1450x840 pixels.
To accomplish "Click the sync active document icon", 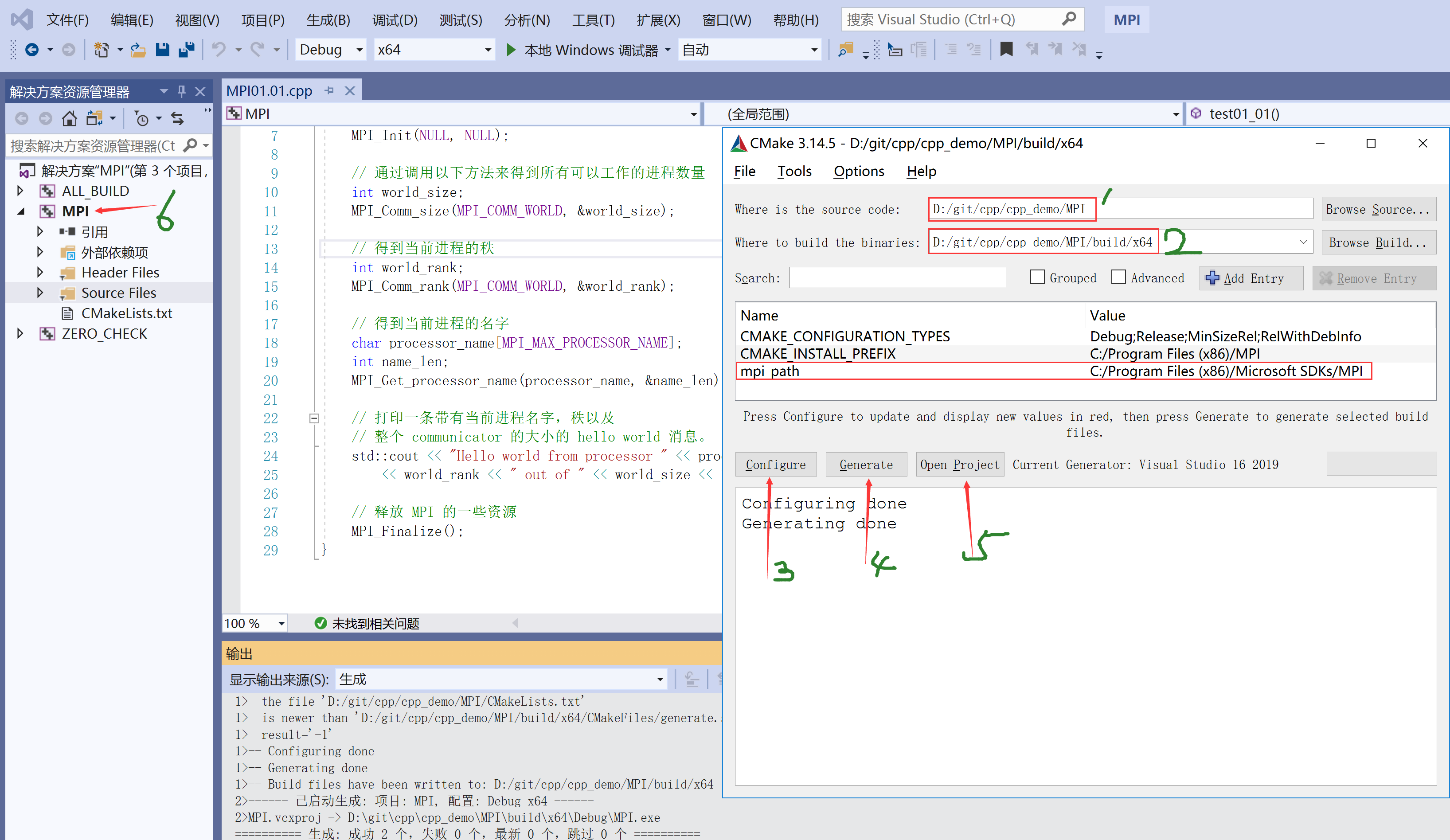I will pyautogui.click(x=177, y=118).
